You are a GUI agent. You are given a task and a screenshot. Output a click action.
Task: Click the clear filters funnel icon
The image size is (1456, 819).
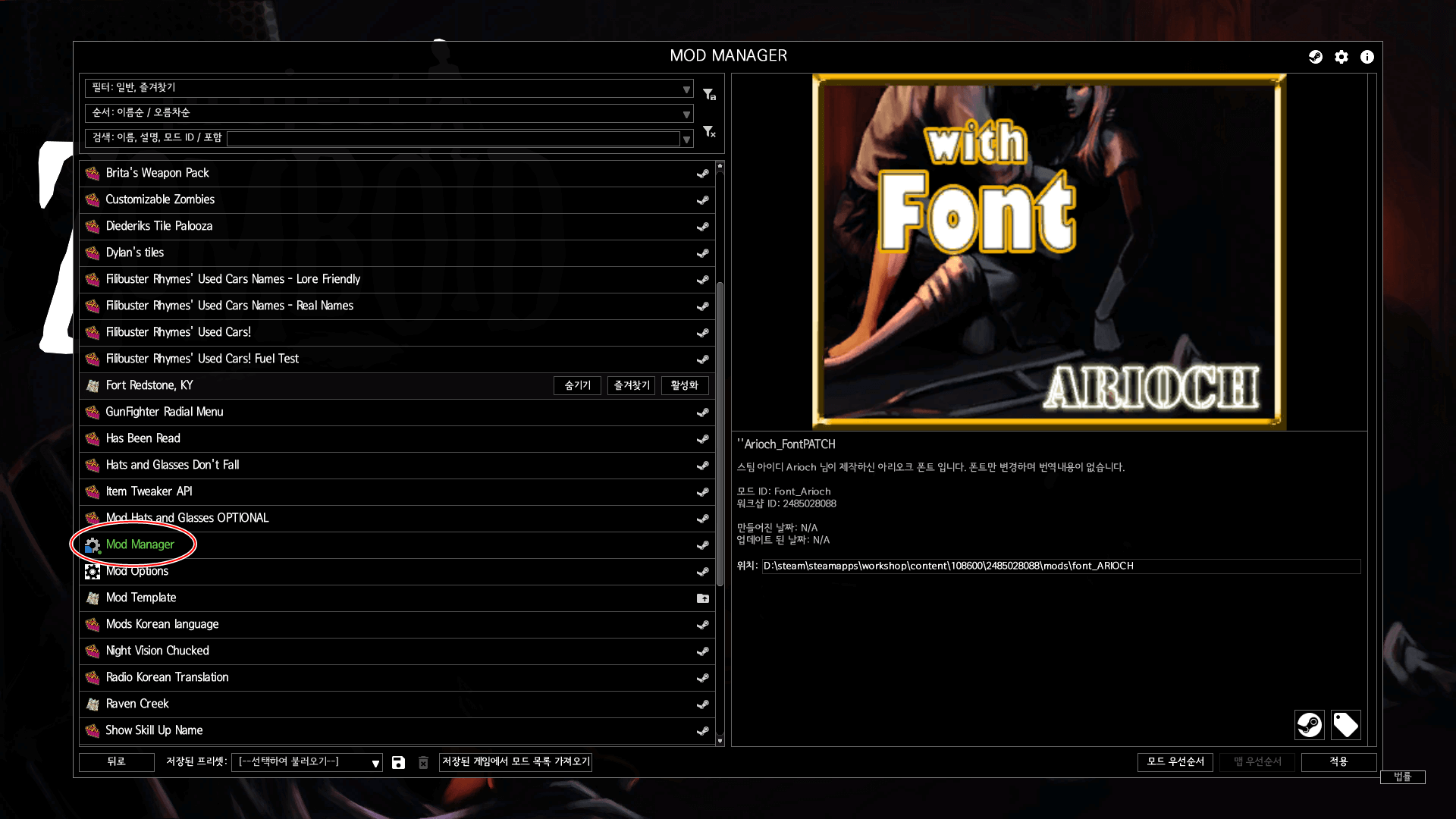click(709, 132)
